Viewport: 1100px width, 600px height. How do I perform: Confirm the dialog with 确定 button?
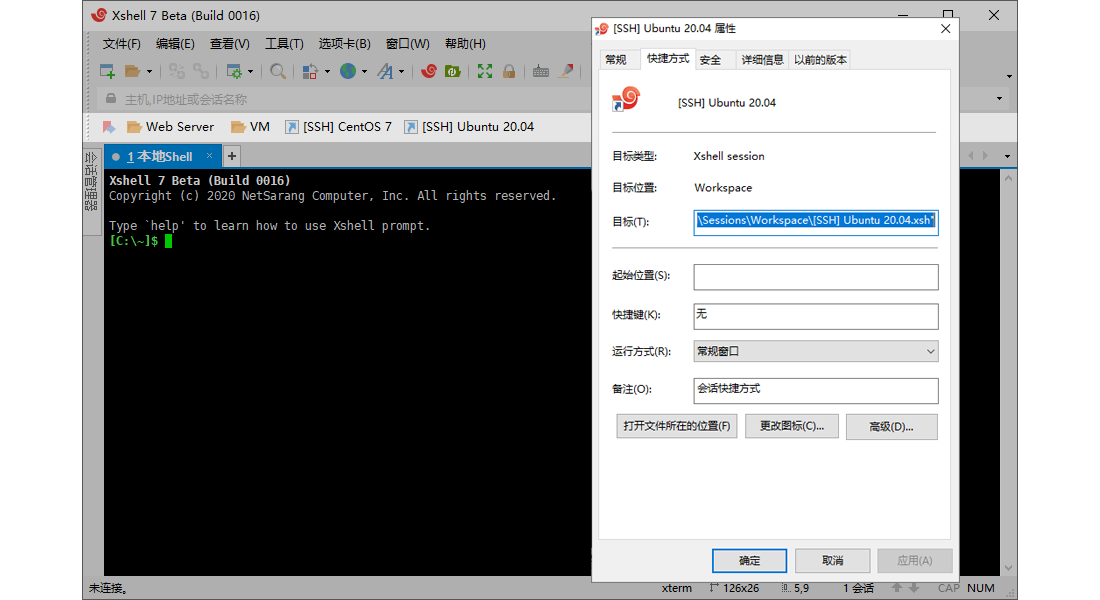[x=749, y=561]
